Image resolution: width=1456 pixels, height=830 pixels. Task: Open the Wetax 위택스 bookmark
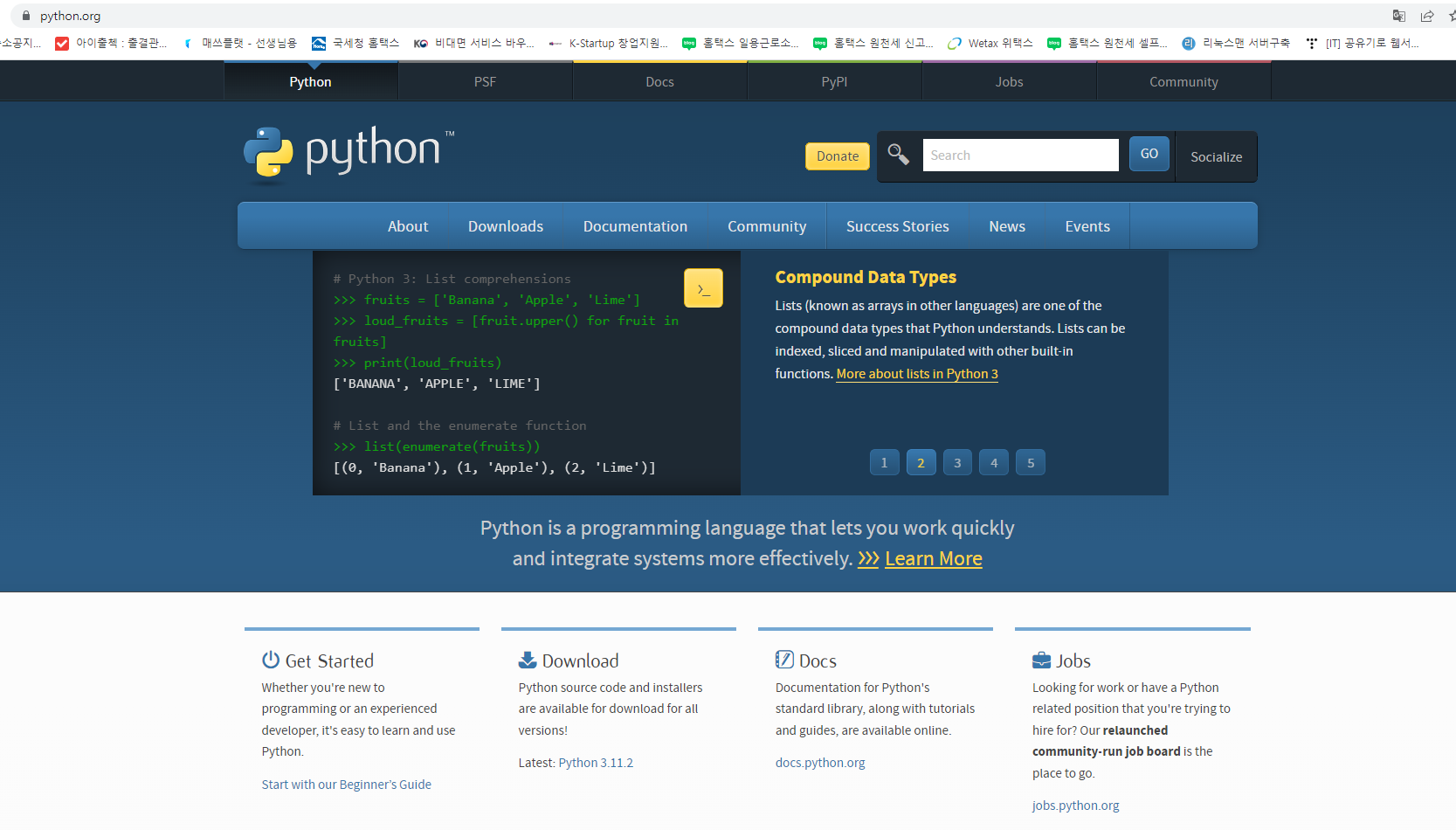[990, 43]
